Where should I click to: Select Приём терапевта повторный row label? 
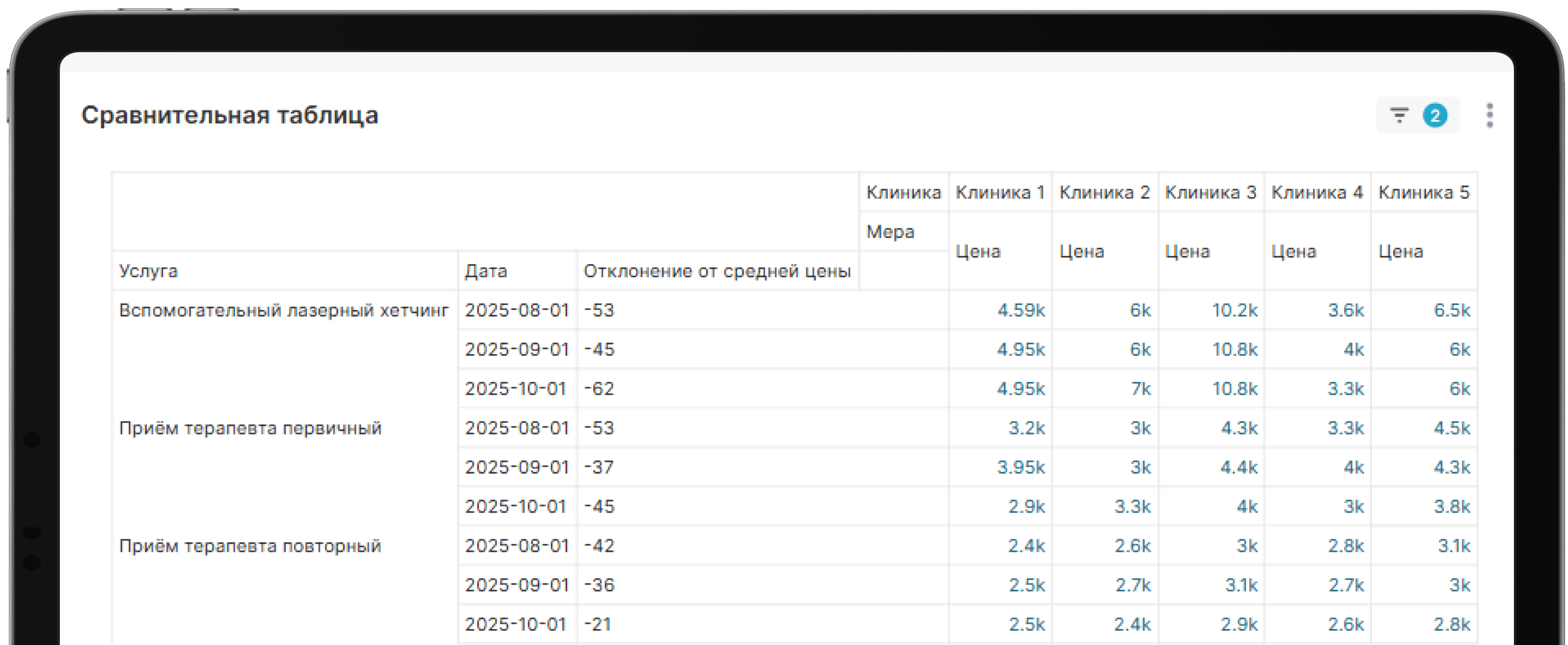250,546
